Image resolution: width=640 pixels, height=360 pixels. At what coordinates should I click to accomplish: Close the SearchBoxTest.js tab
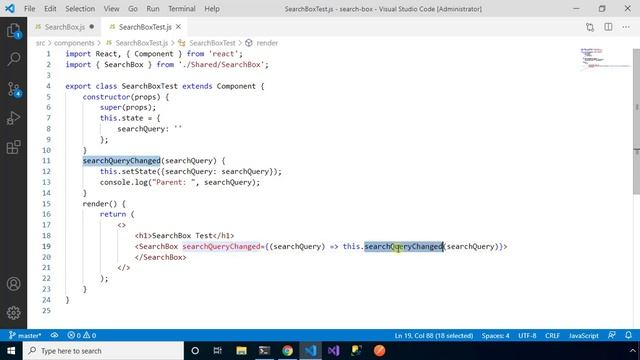pyautogui.click(x=178, y=27)
